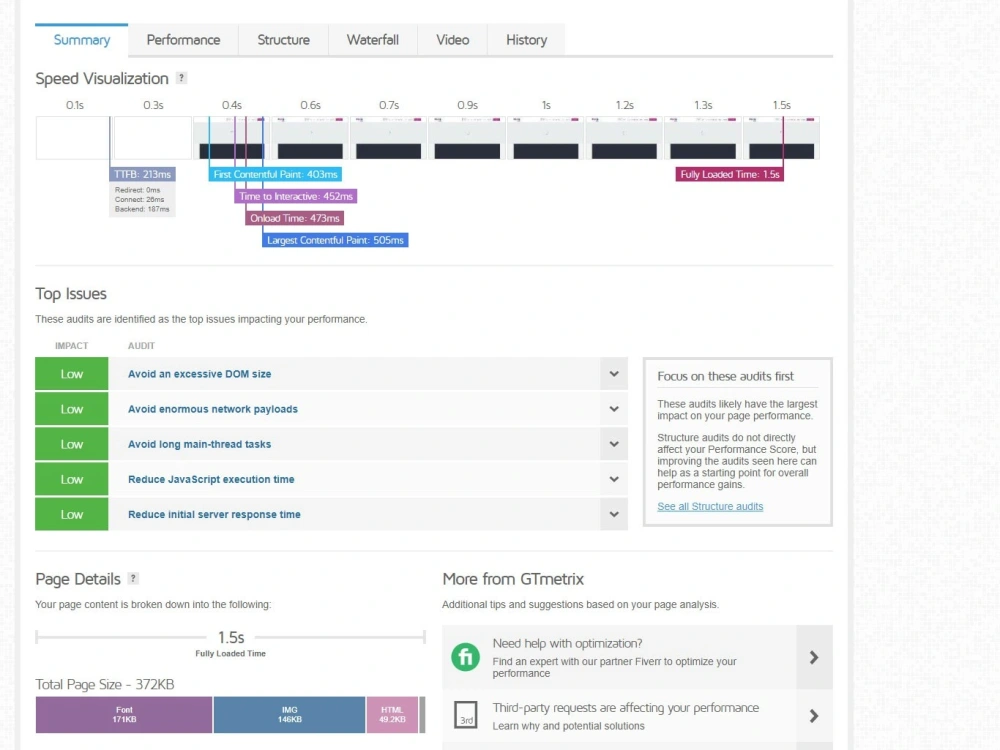The width and height of the screenshot is (1000, 750).
Task: Click the AUDIT column header
Action: 142,346
